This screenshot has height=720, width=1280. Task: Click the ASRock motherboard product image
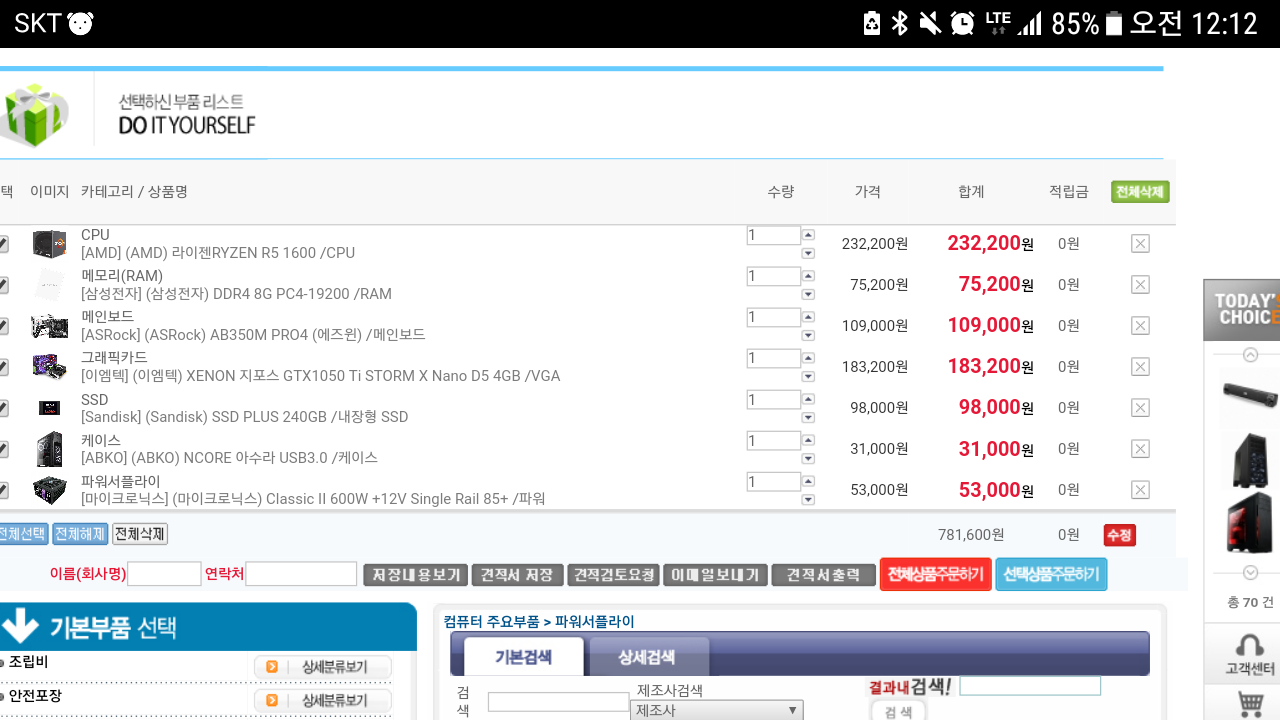click(49, 326)
